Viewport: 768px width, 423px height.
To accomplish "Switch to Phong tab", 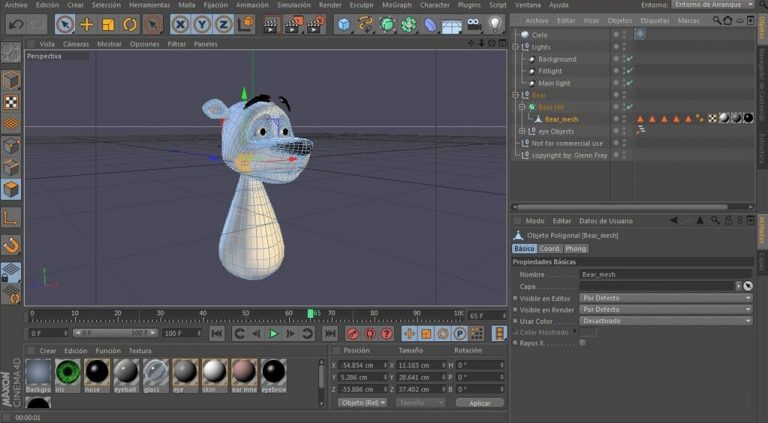I will pyautogui.click(x=576, y=249).
